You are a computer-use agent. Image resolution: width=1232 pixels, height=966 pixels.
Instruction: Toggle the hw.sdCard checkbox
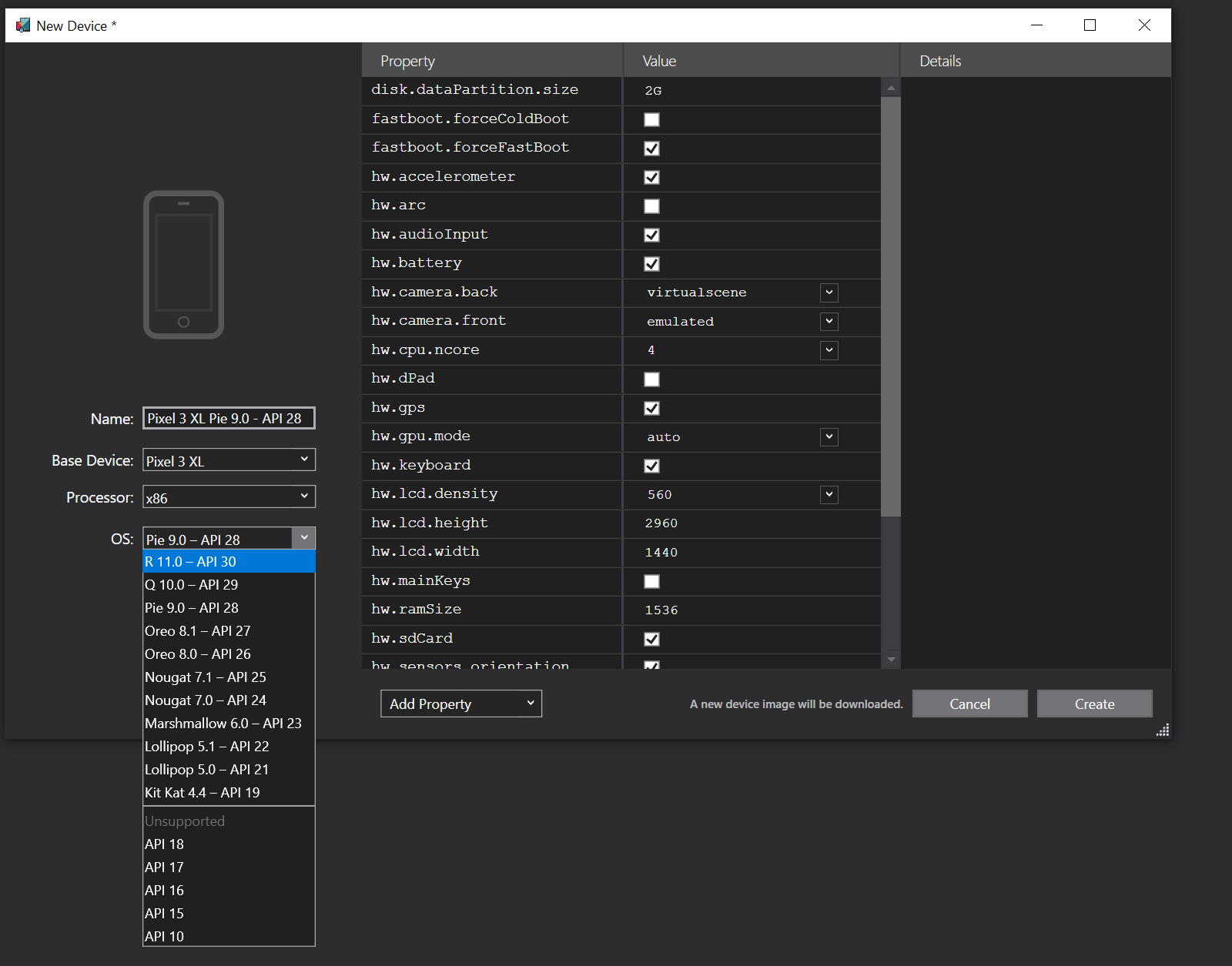[651, 639]
